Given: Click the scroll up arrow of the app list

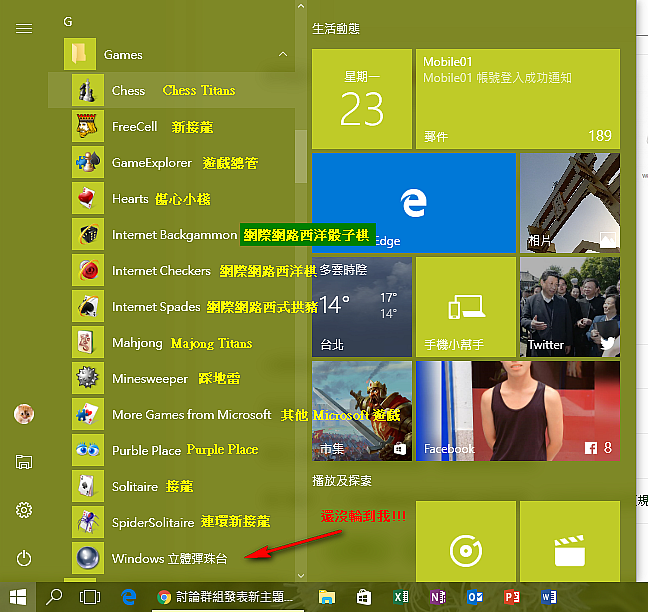Looking at the screenshot, I should 301,6.
